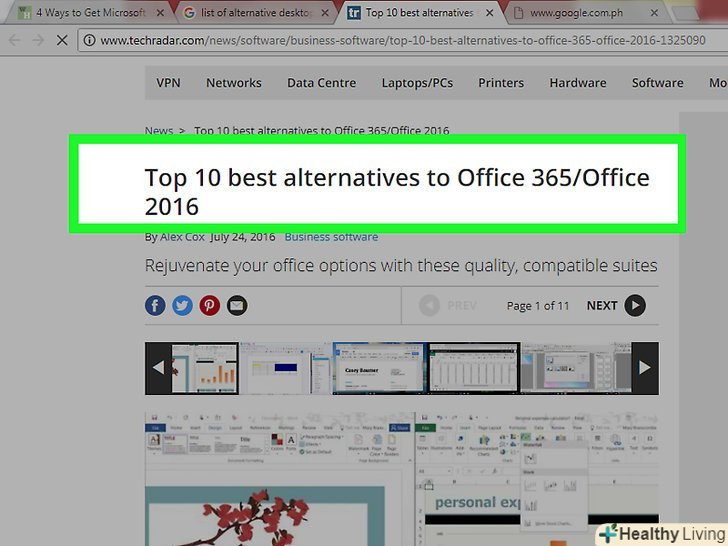Close the 'list of alternative deskto' tab
Screen dimensions: 728x546
point(325,13)
